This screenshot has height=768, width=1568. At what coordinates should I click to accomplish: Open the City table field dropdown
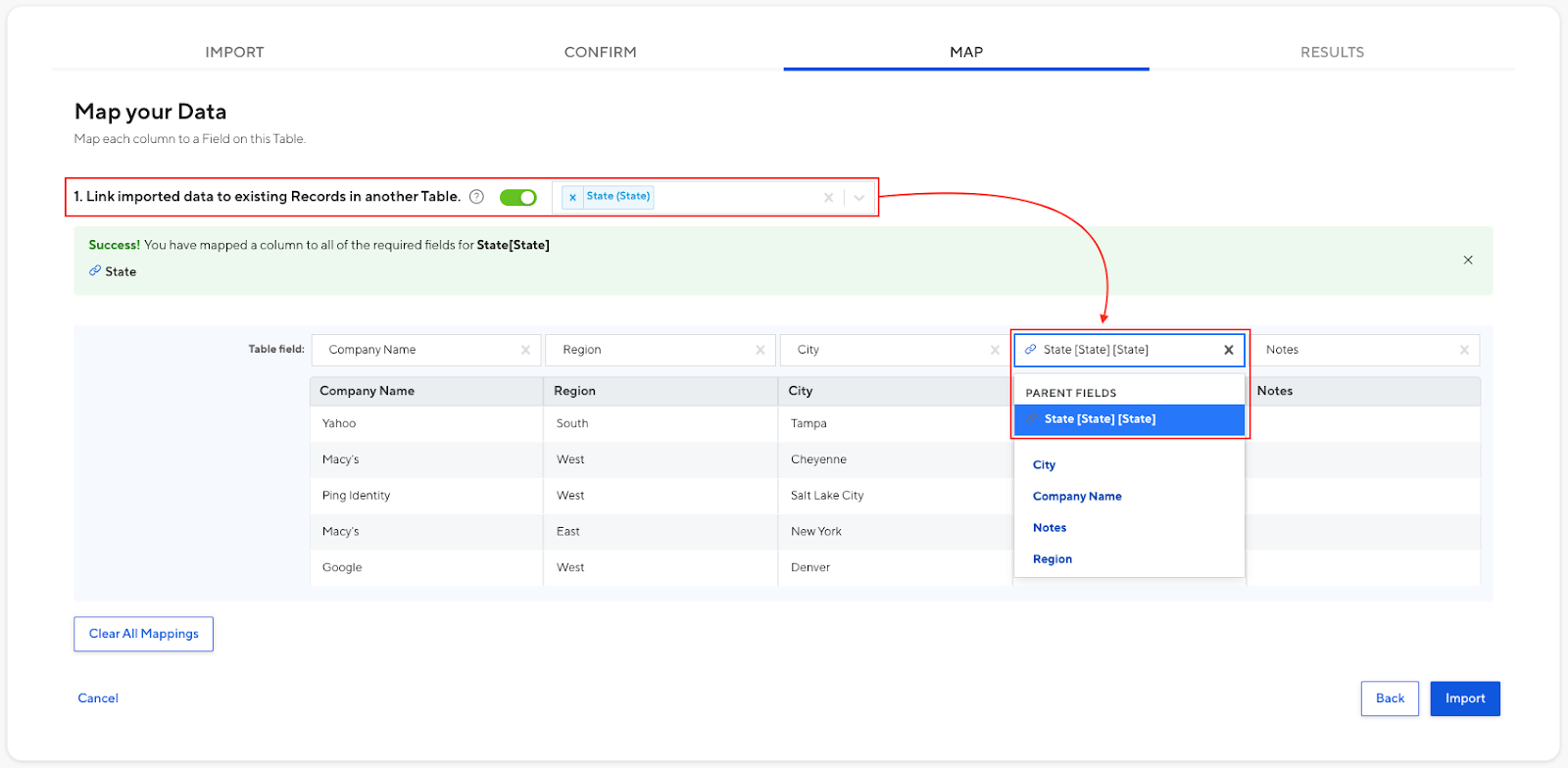click(895, 350)
